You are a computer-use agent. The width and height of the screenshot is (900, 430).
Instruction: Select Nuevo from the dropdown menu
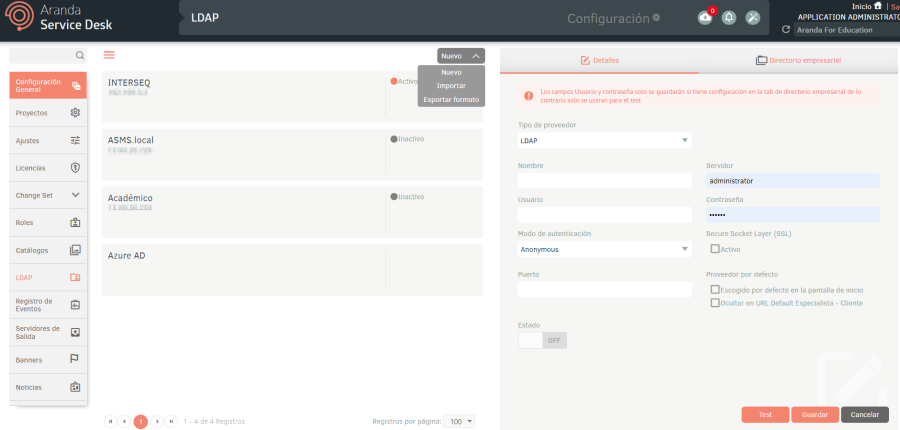point(451,72)
